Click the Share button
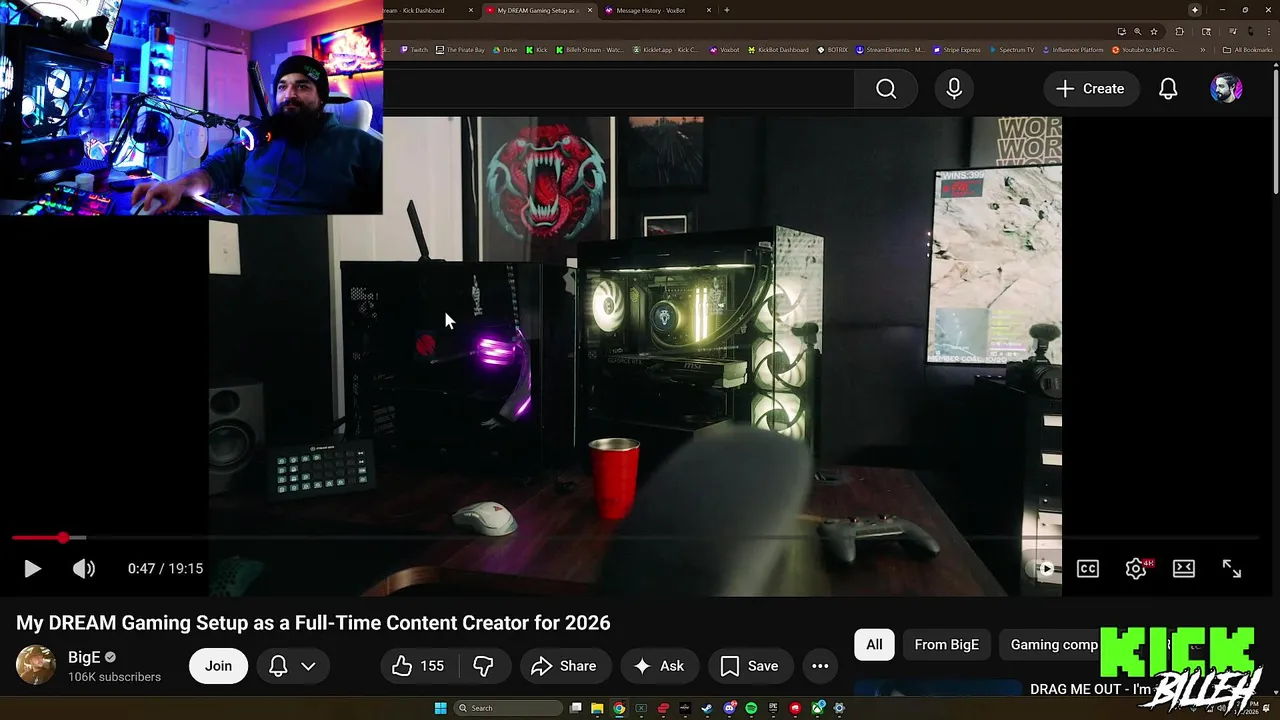This screenshot has width=1280, height=720. coord(564,666)
